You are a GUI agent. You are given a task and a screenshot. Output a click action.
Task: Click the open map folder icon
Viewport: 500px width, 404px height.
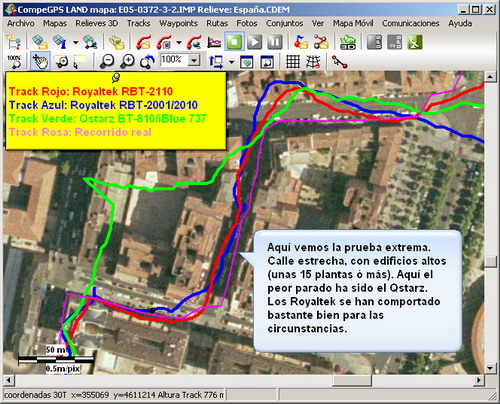point(40,42)
